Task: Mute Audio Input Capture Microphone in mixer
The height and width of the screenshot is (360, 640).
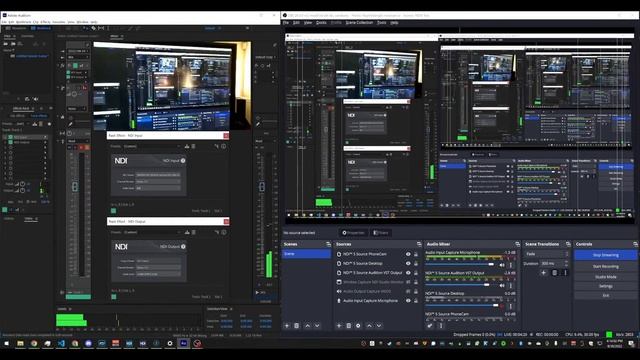Action: click(x=502, y=265)
